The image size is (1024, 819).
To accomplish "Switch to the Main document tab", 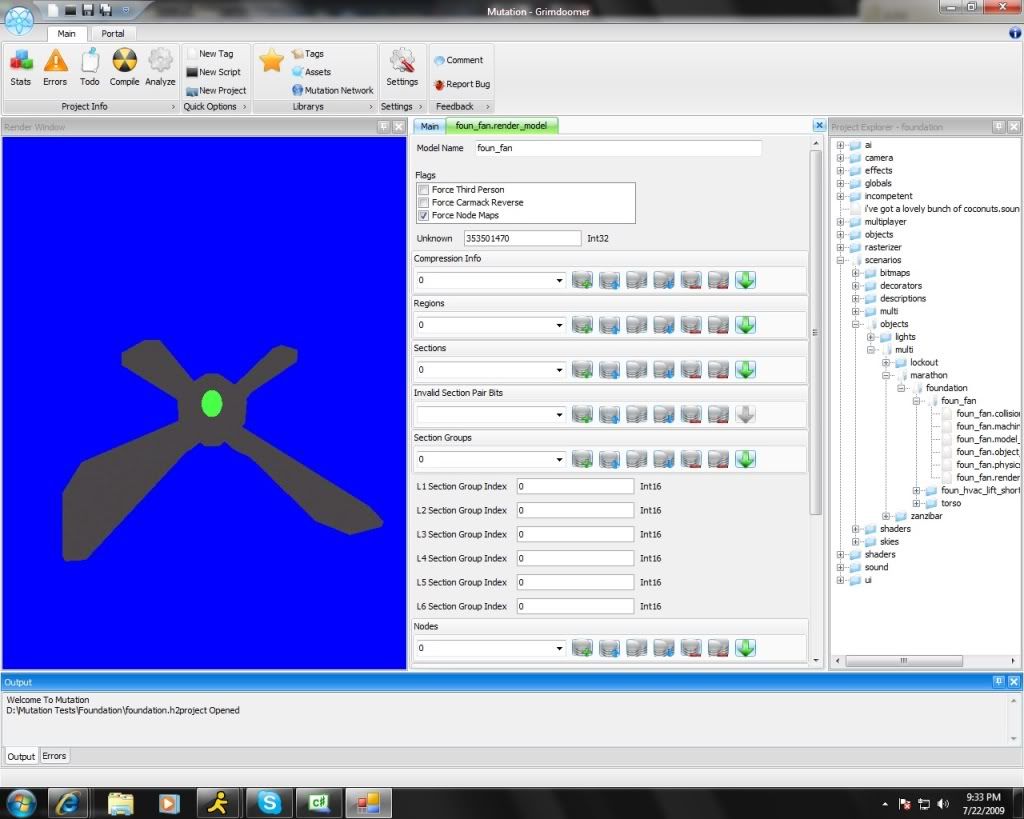I will [429, 126].
